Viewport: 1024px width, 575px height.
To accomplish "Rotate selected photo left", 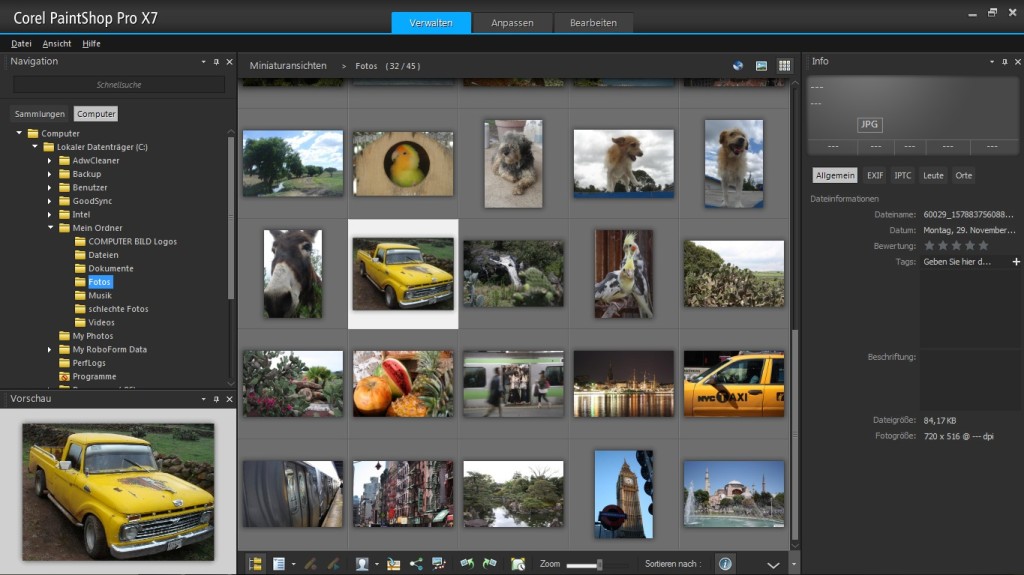I will click(x=467, y=564).
